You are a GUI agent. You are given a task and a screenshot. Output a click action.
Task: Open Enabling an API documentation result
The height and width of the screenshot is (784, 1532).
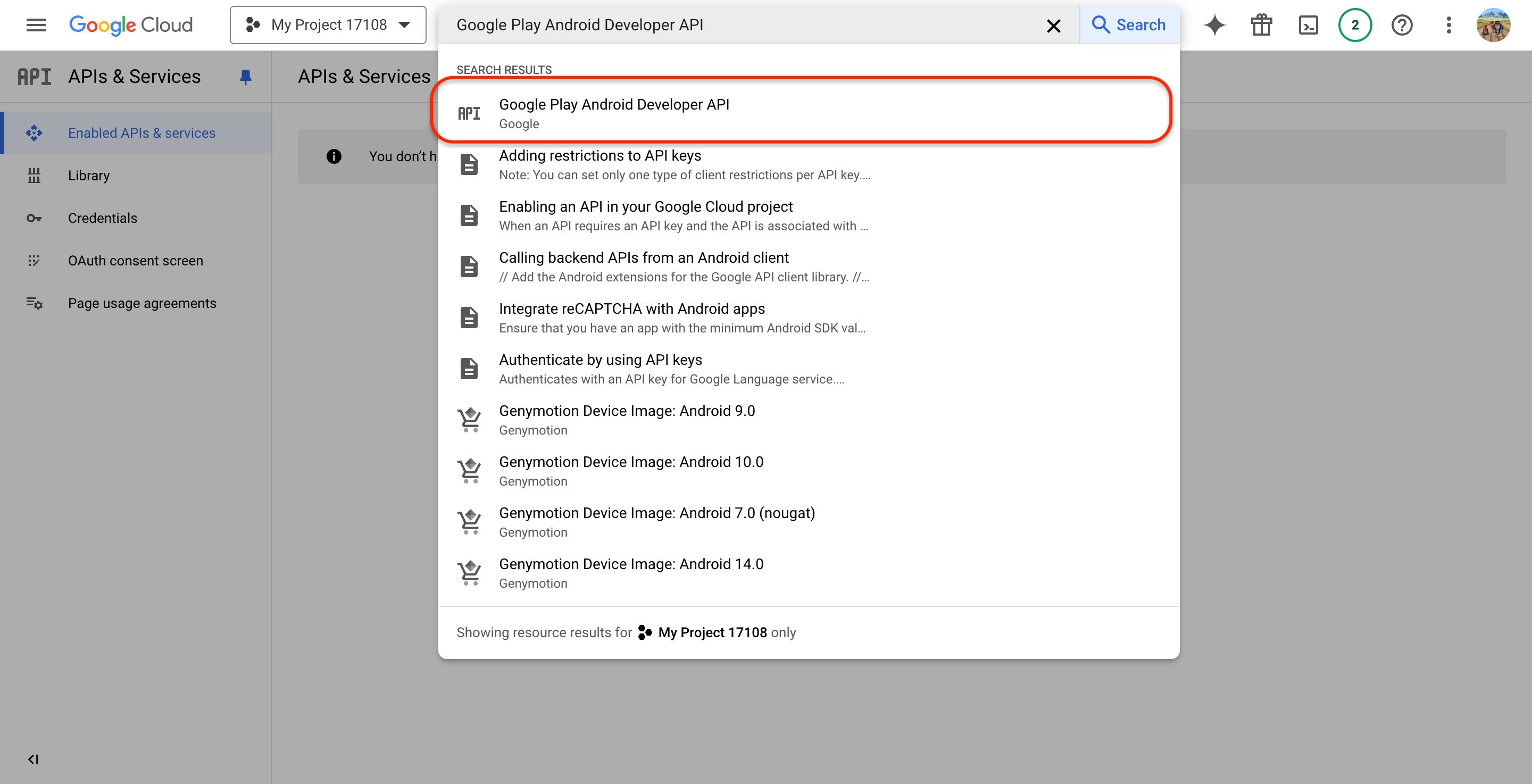point(645,215)
